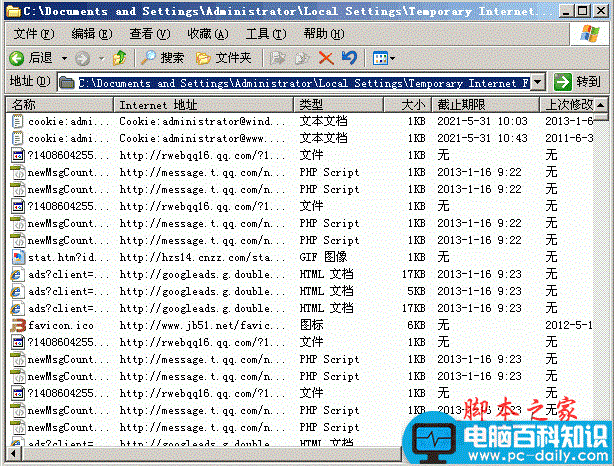Sort by Internet 地址 column header
The width and height of the screenshot is (614, 466).
(204, 105)
